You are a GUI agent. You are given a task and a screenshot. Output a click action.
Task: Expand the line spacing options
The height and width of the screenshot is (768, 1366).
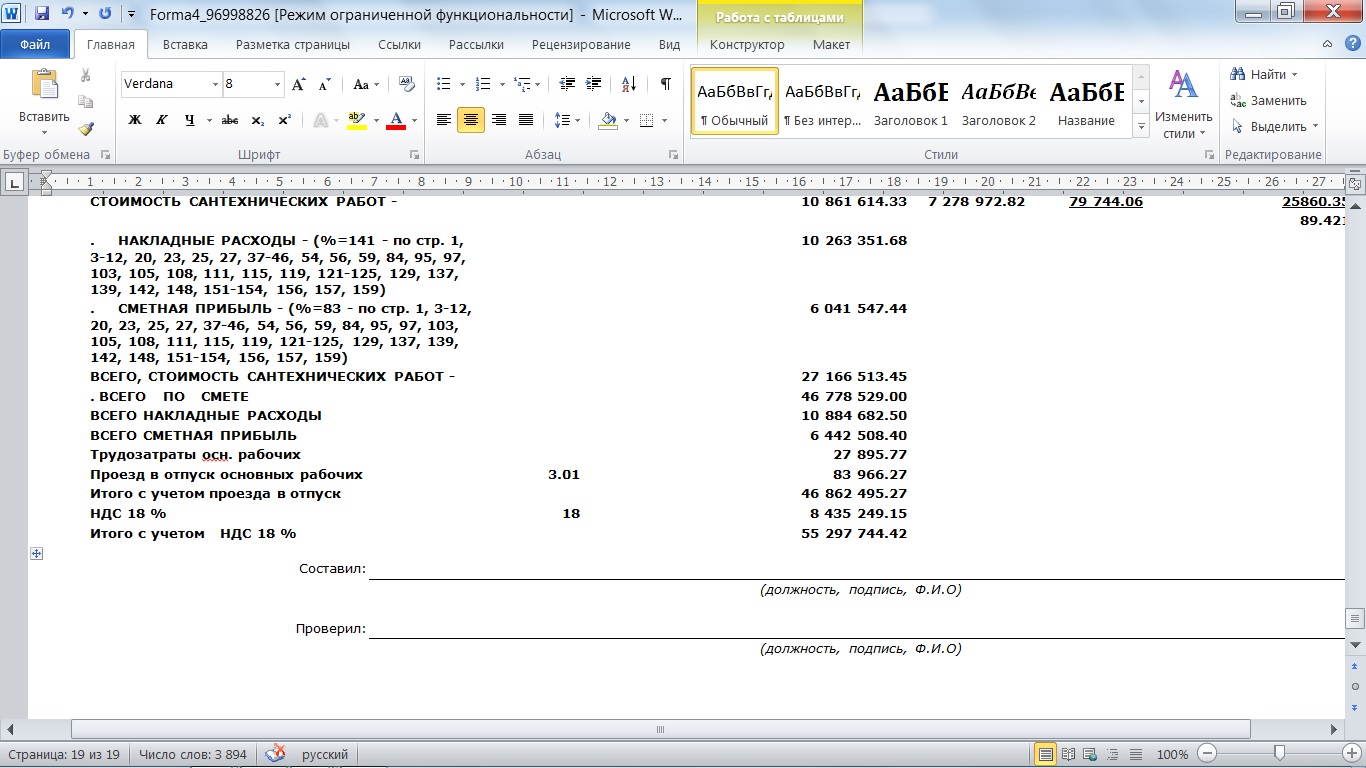567,120
